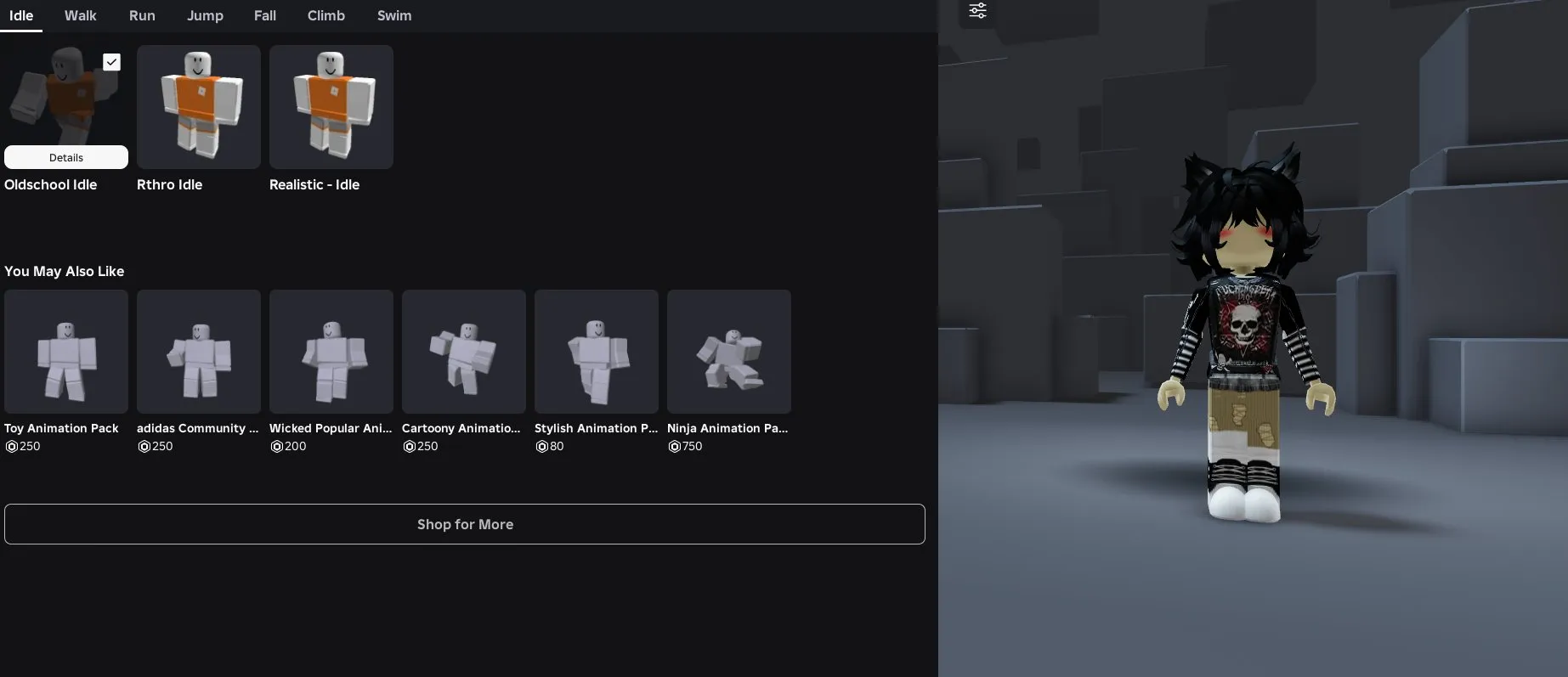Open the avatar viewer settings sliders icon
1568x677 pixels.
pyautogui.click(x=977, y=10)
